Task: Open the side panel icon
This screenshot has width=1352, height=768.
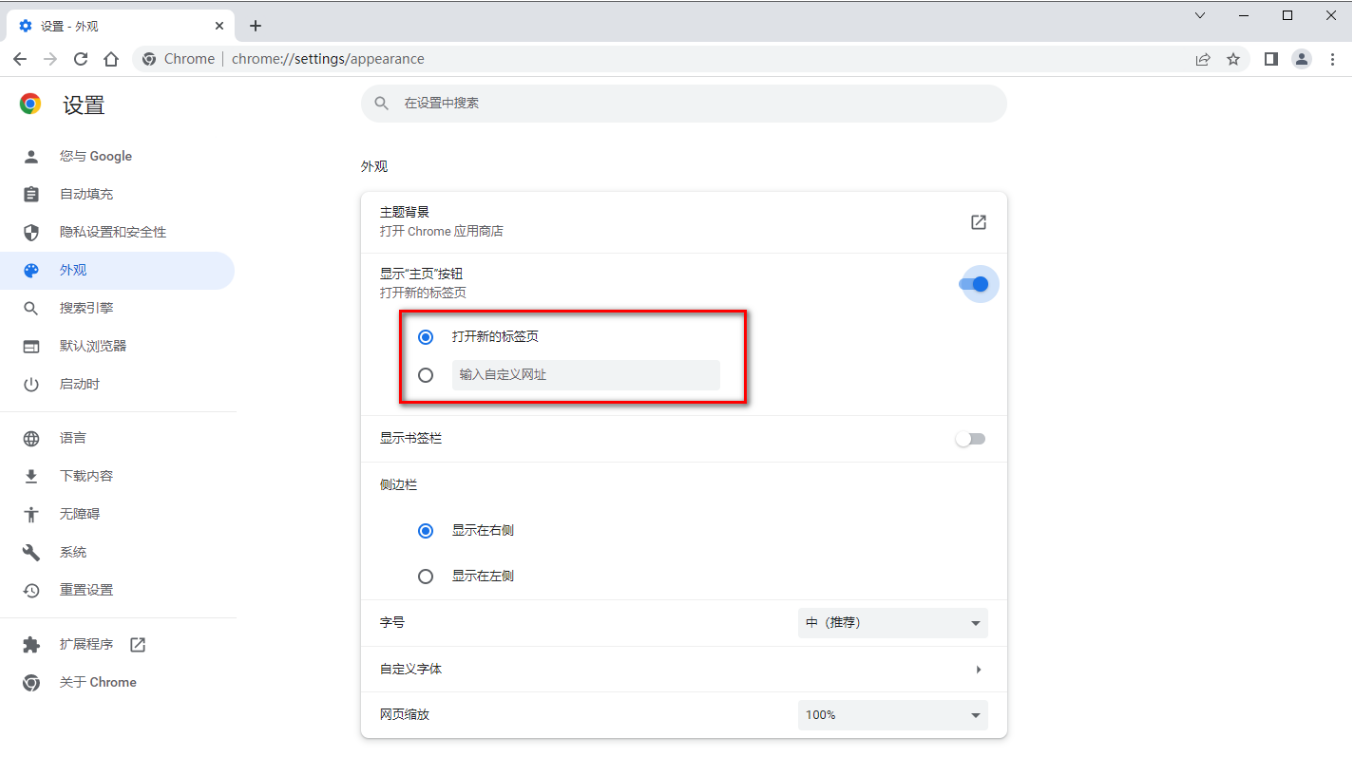Action: pyautogui.click(x=1271, y=59)
